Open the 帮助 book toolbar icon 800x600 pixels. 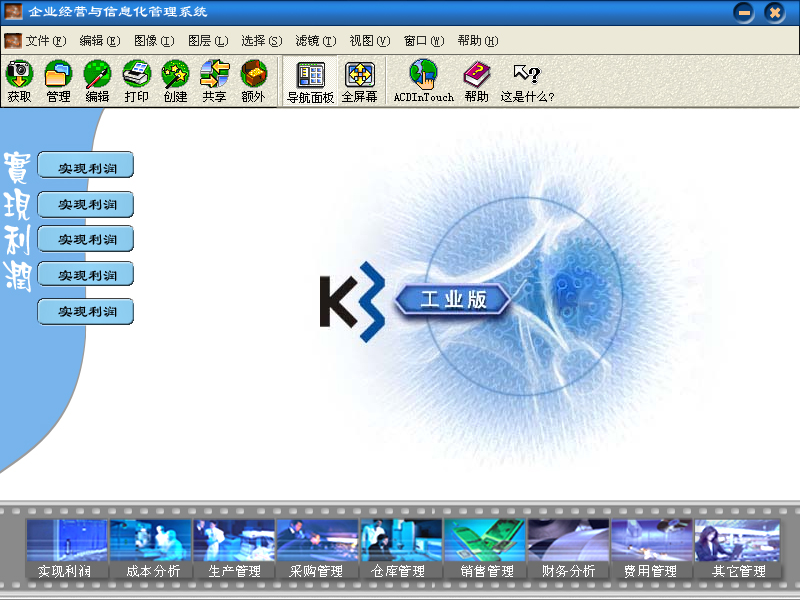(477, 81)
